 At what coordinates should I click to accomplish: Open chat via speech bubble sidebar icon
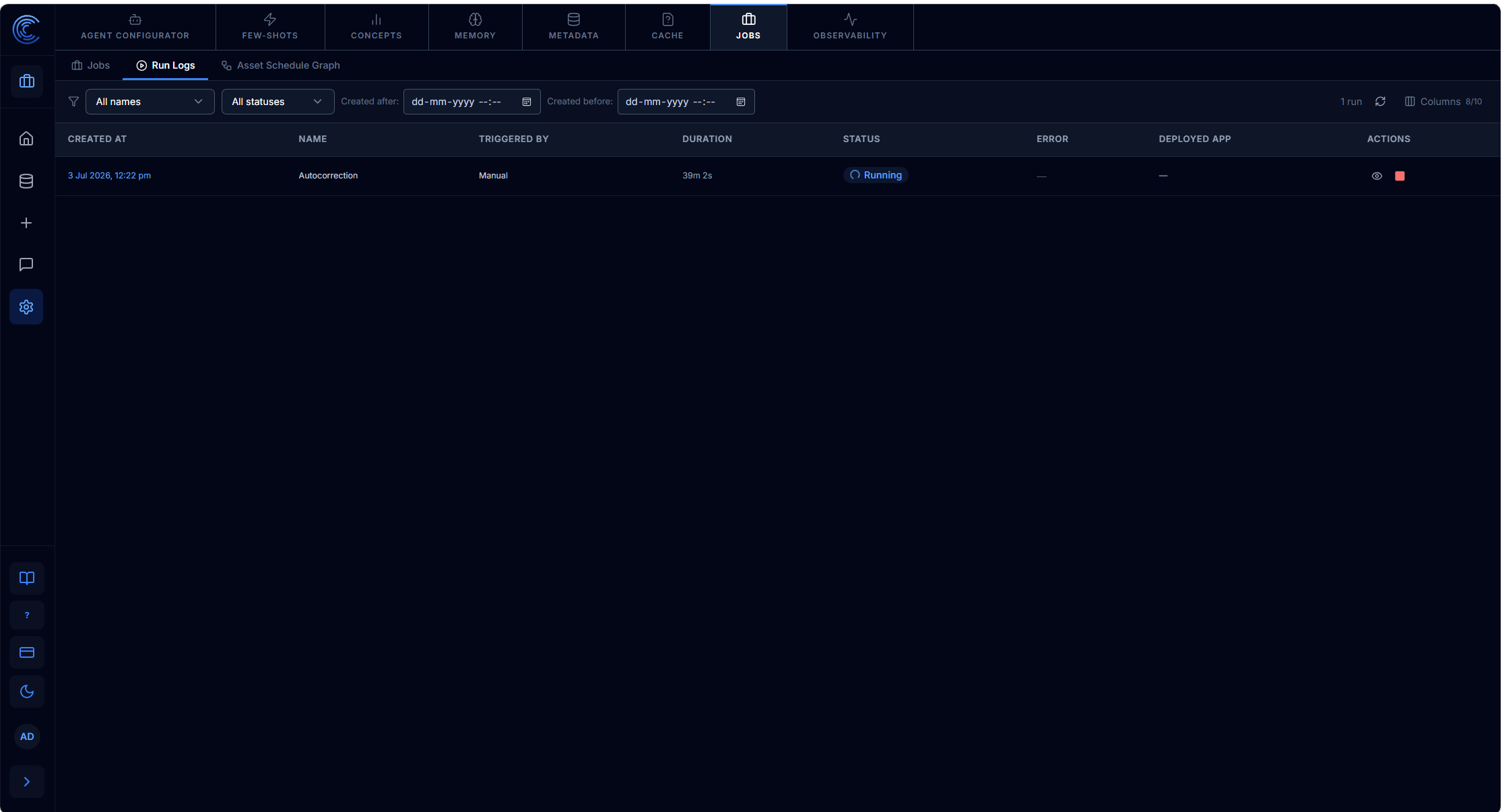coord(26,265)
